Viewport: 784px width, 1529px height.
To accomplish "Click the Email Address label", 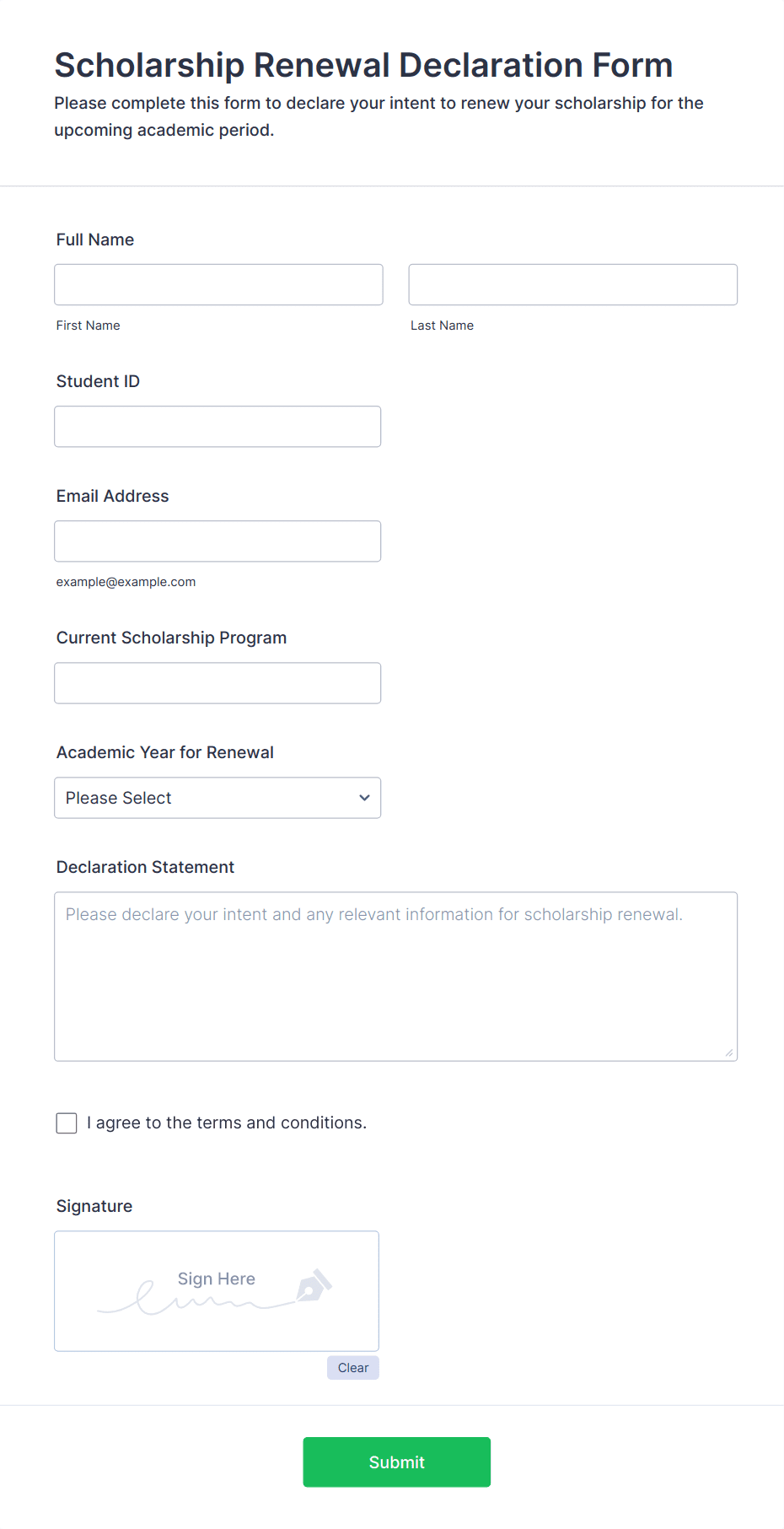I will click(113, 496).
